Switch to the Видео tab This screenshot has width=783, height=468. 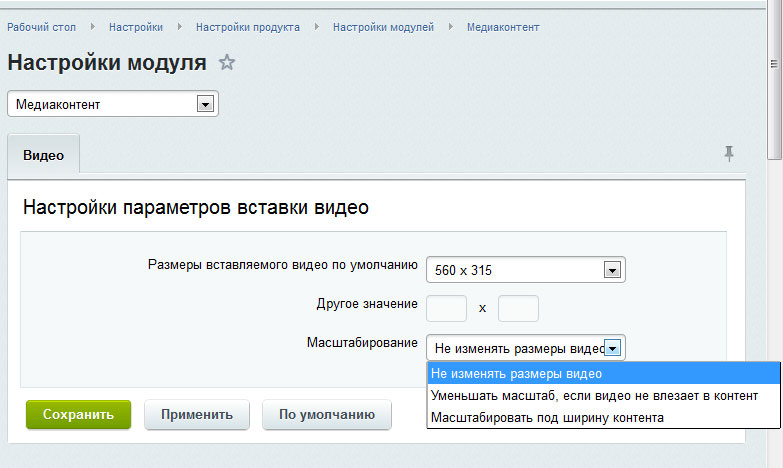coord(43,155)
